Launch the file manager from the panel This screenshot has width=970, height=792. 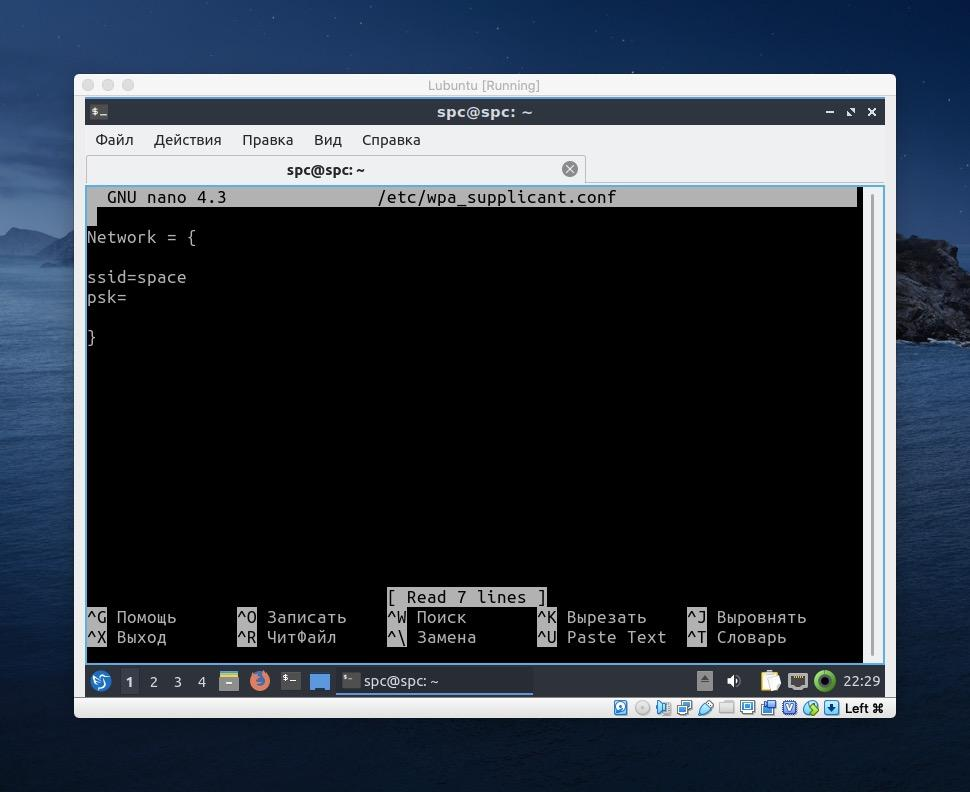(x=229, y=681)
